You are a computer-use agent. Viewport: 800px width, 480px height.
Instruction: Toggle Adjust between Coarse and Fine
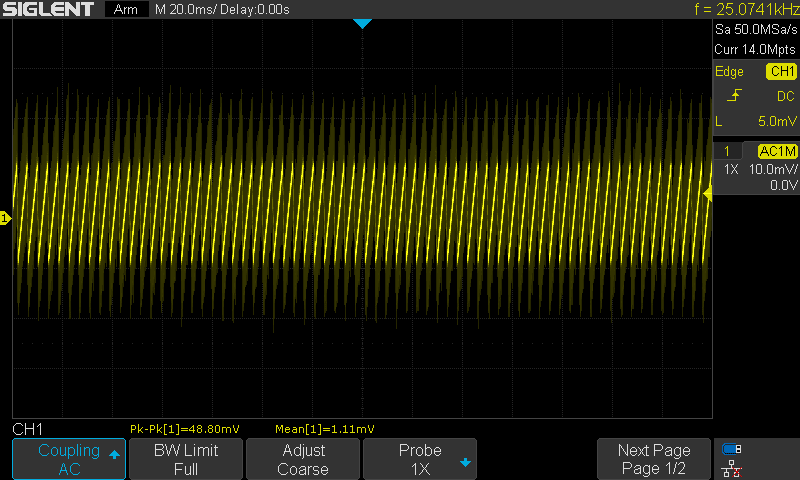pos(302,459)
